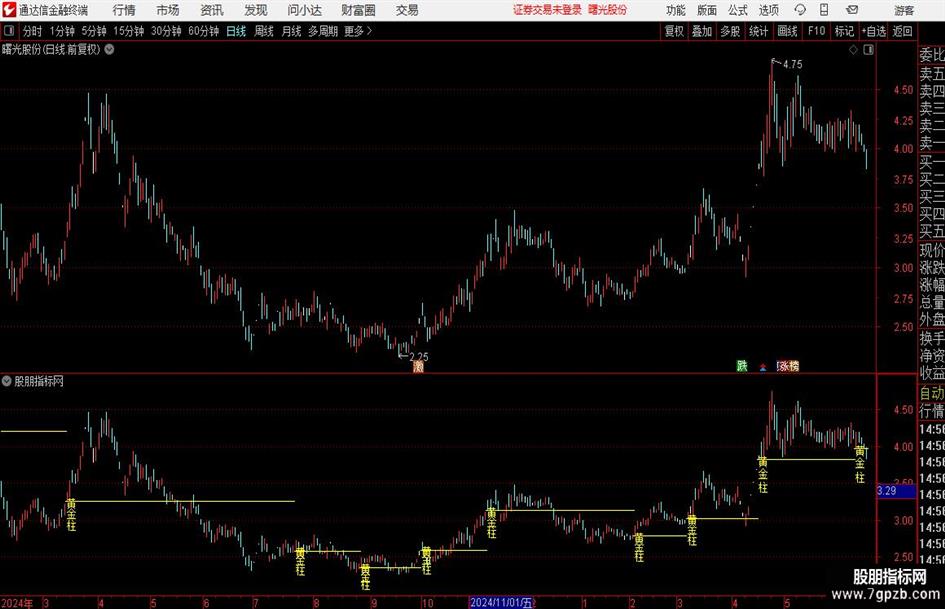Switch to the 15分钟 period tab

(x=129, y=31)
